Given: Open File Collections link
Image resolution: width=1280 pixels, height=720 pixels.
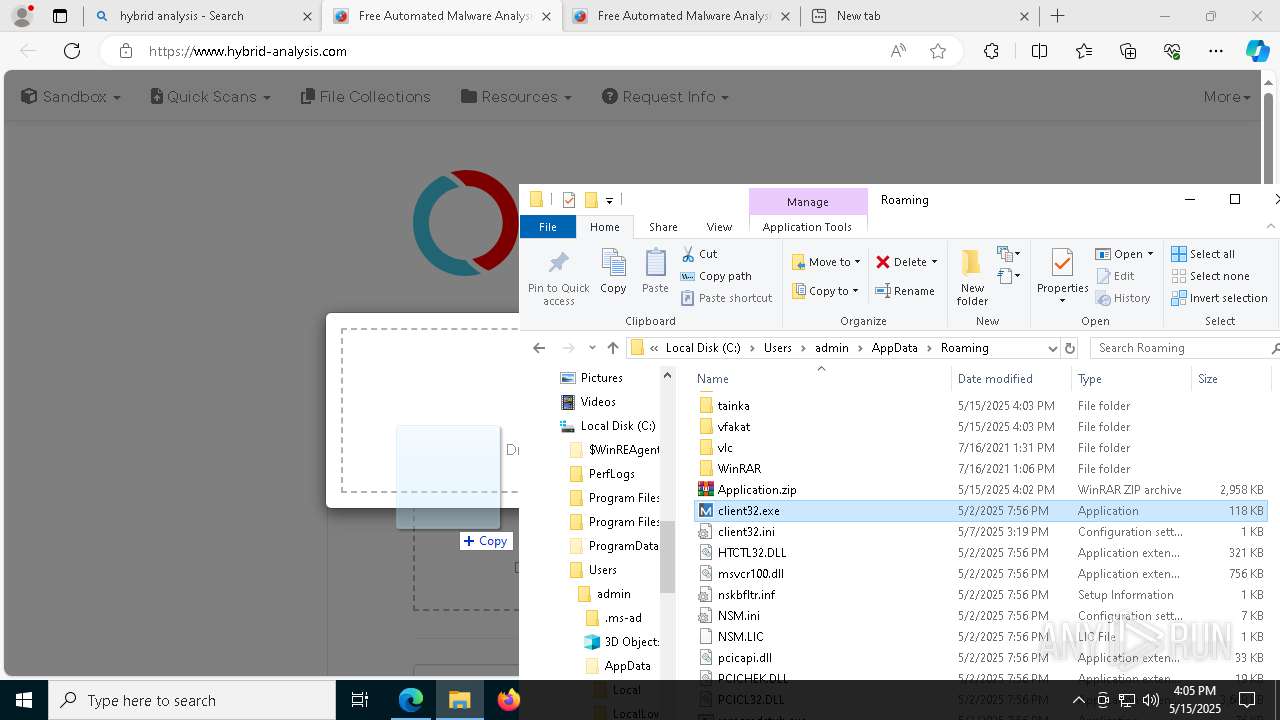Looking at the screenshot, I should [x=365, y=97].
